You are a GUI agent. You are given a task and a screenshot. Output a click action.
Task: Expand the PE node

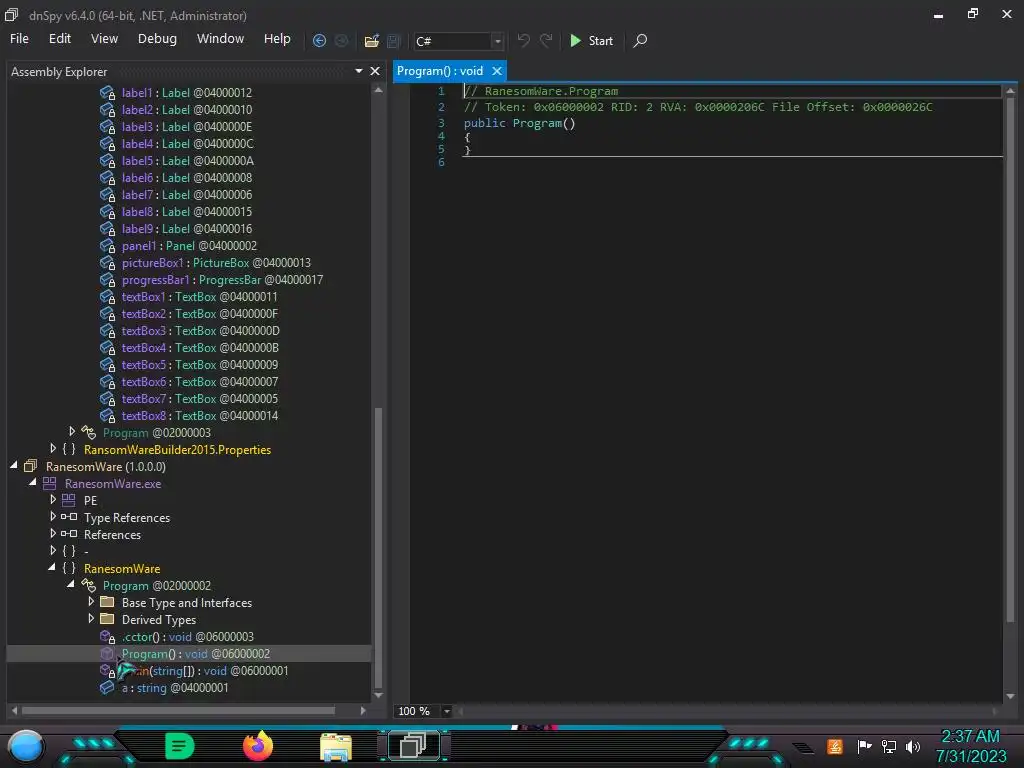coord(53,500)
